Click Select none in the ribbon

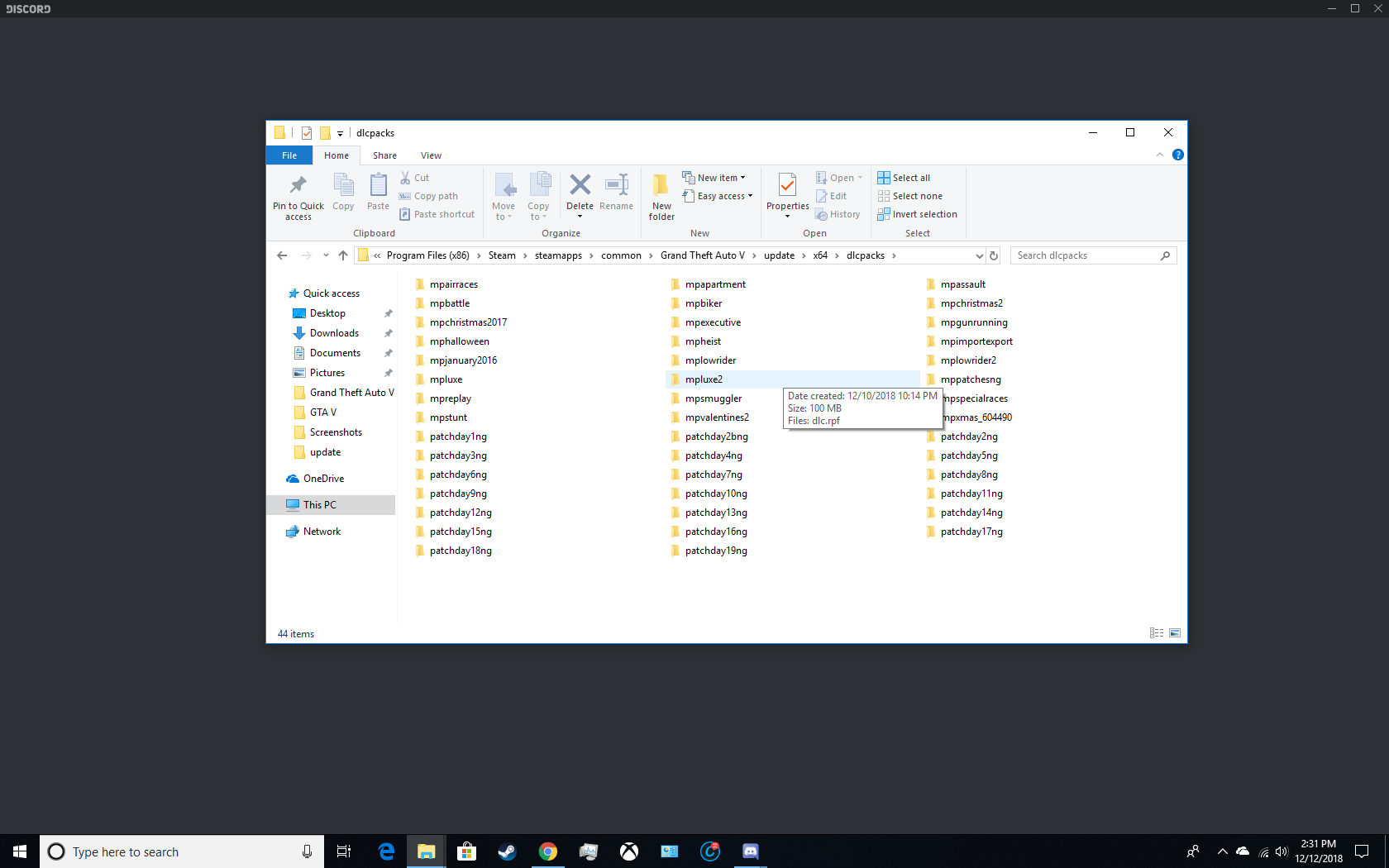click(x=909, y=196)
